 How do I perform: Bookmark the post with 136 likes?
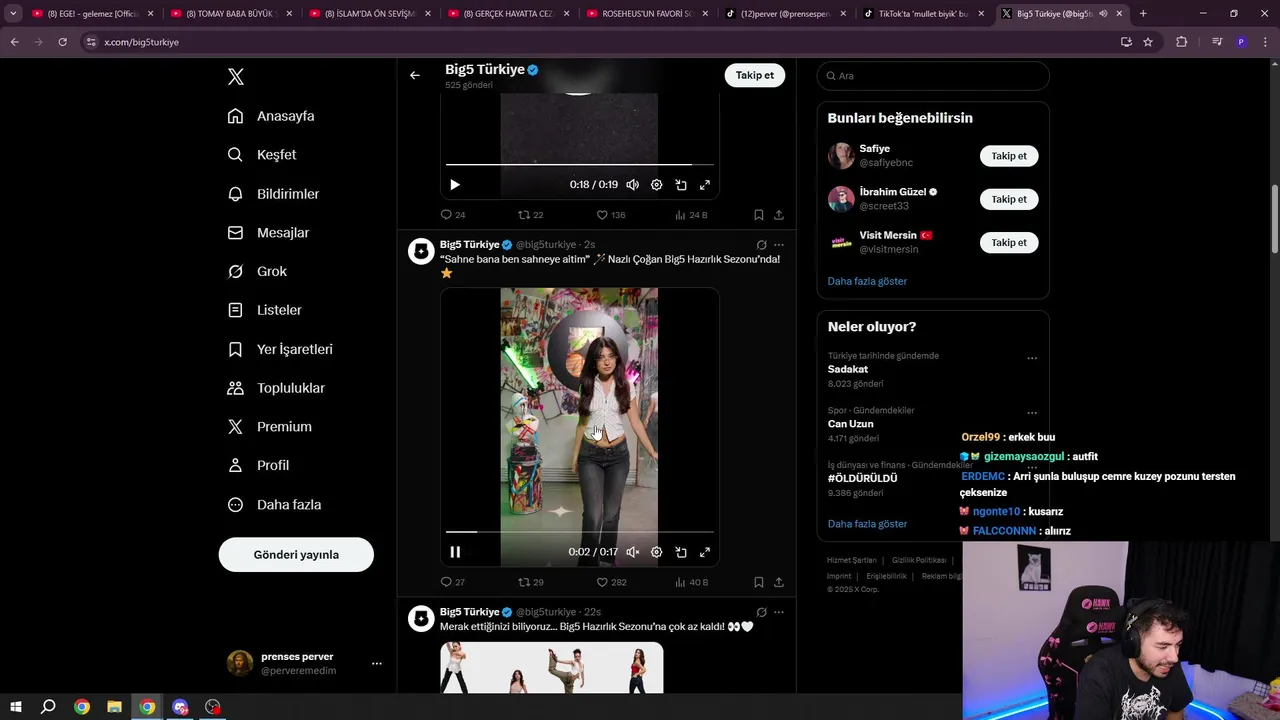point(759,215)
